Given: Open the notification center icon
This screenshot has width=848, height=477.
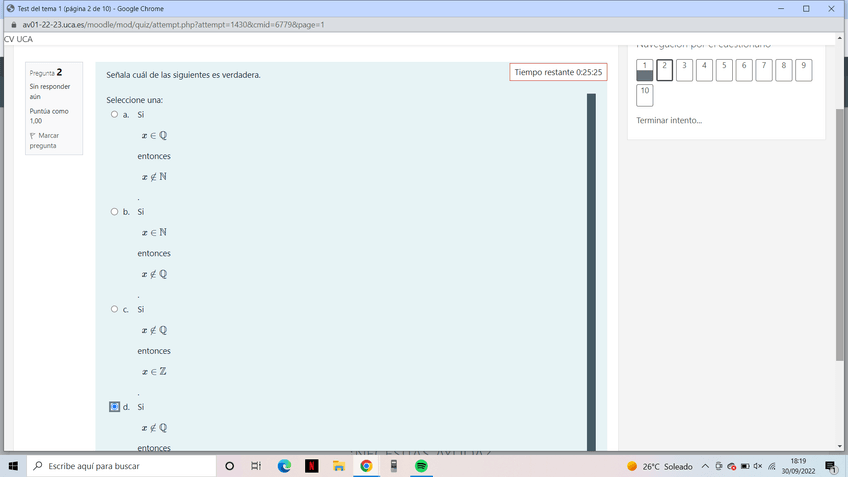Looking at the screenshot, I should [830, 466].
